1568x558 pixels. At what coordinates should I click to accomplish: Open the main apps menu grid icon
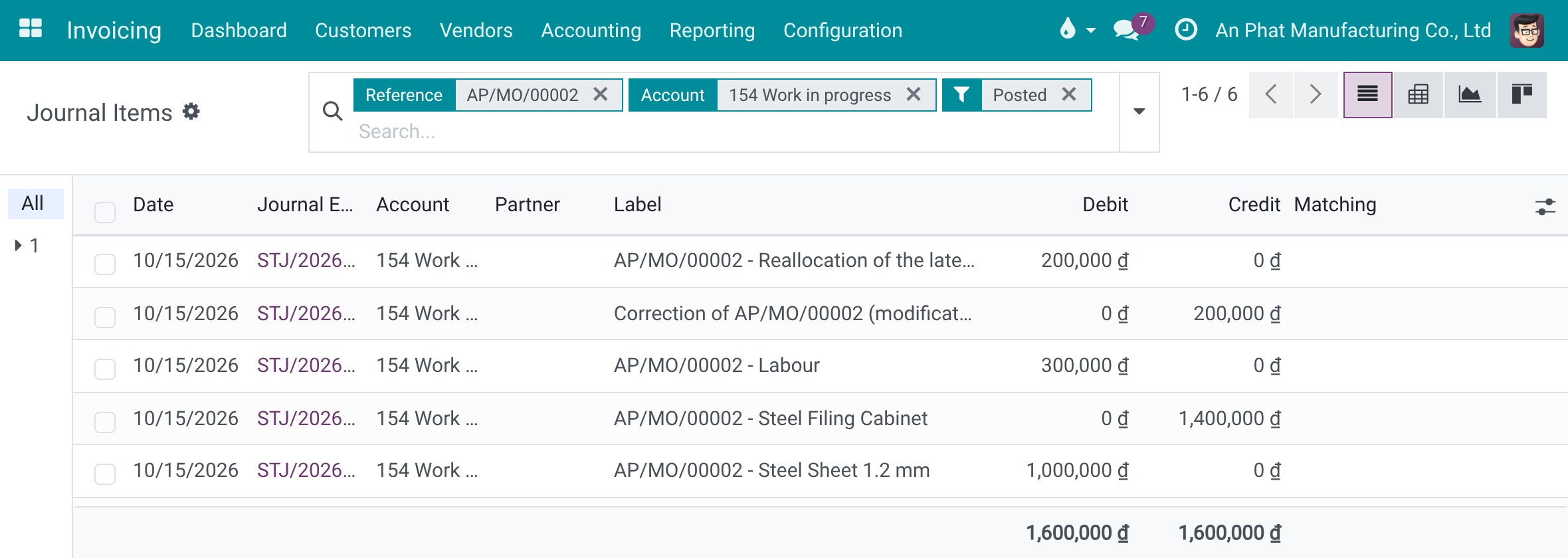tap(31, 29)
